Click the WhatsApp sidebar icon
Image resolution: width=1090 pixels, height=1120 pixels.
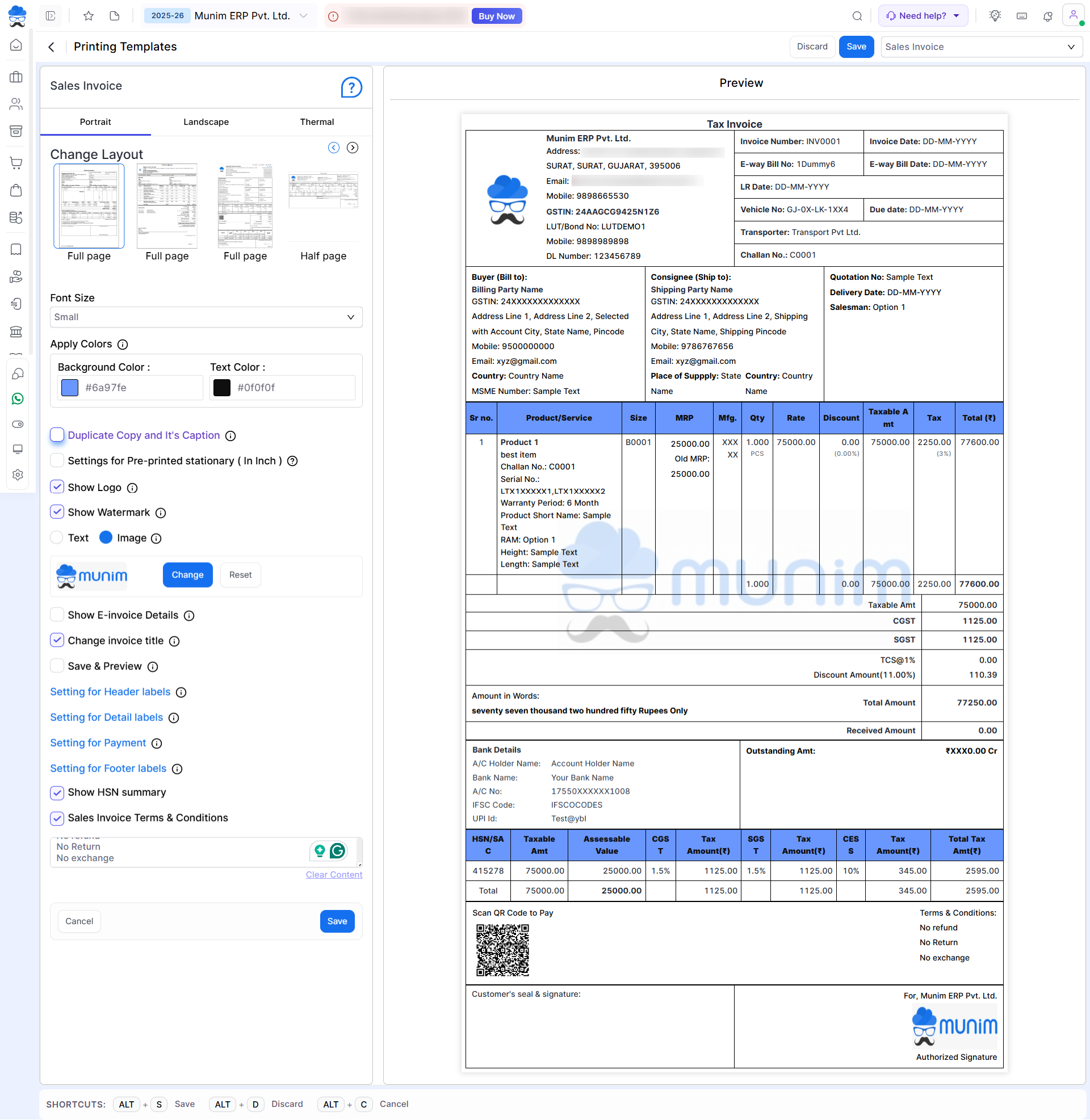(x=17, y=398)
